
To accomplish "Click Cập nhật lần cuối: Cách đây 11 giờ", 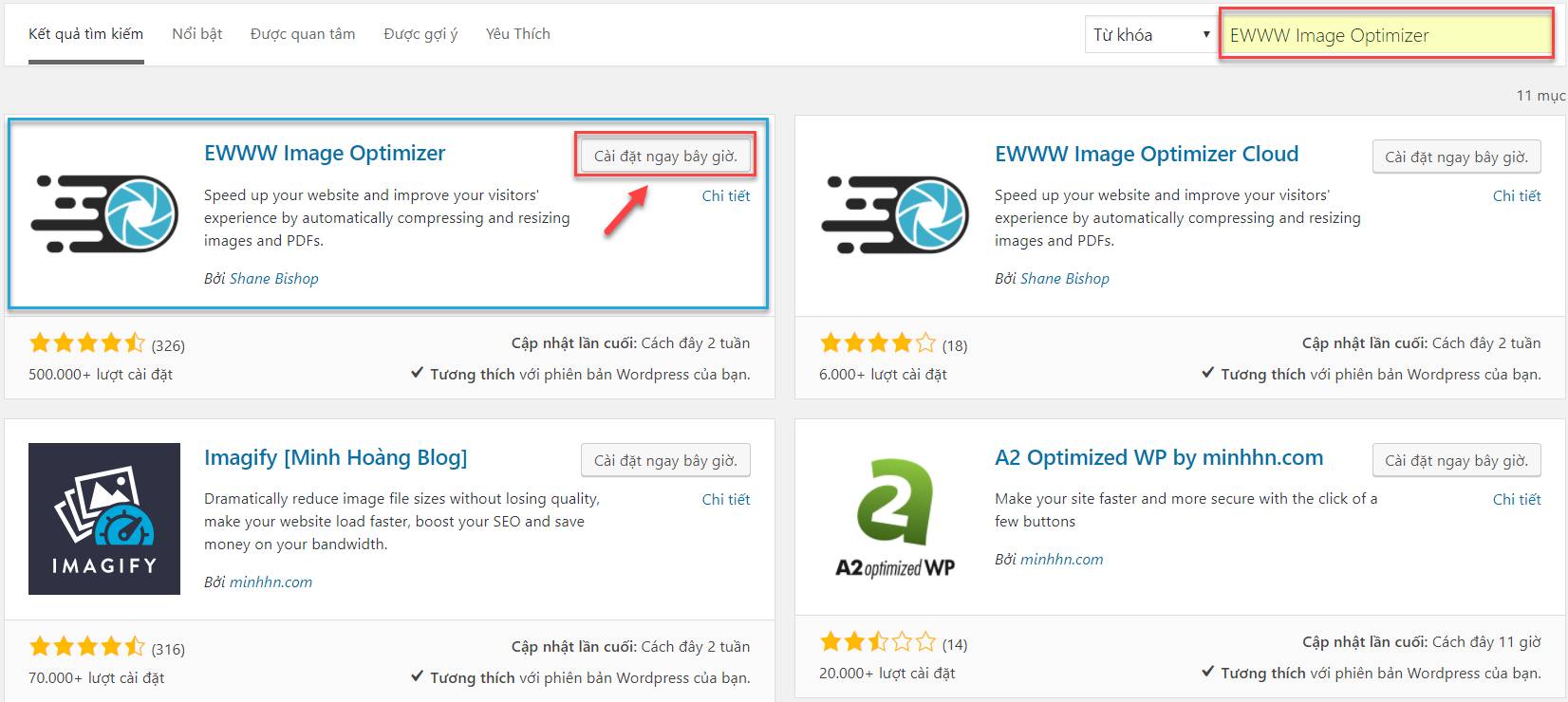I will point(1422,641).
